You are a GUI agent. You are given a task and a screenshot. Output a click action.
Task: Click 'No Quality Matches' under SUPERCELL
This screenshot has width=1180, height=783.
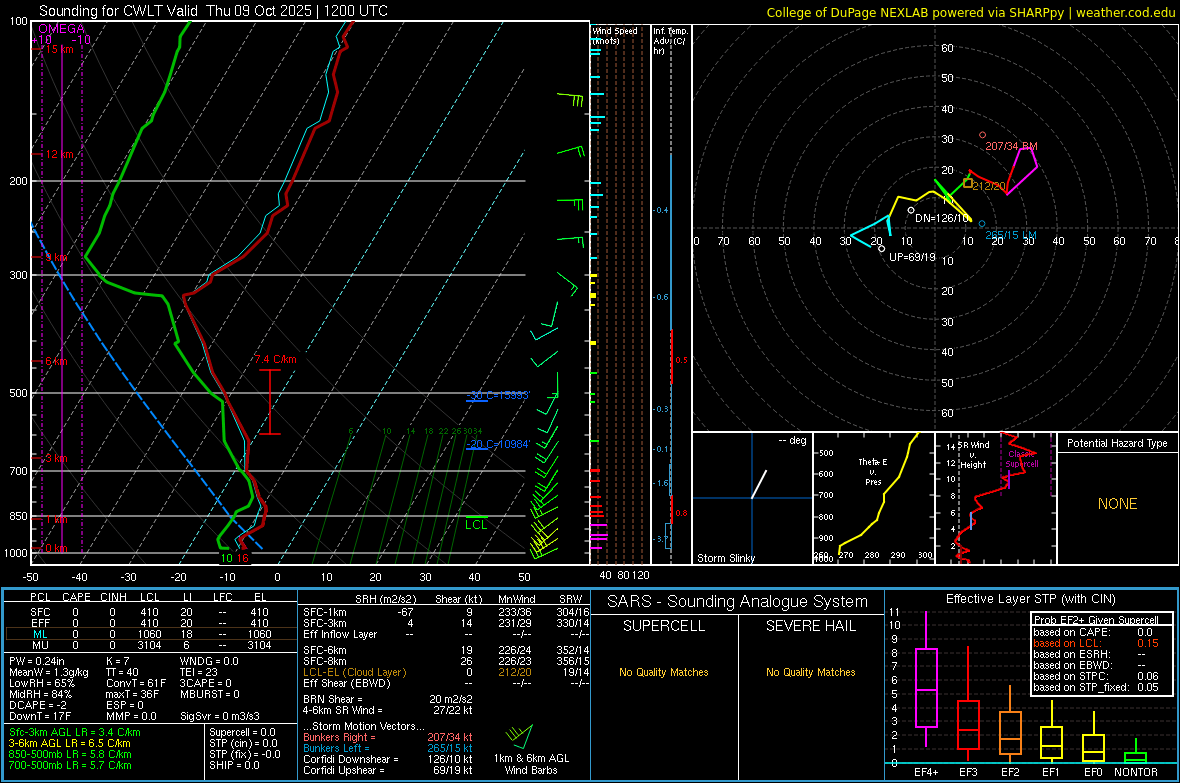[x=664, y=672]
